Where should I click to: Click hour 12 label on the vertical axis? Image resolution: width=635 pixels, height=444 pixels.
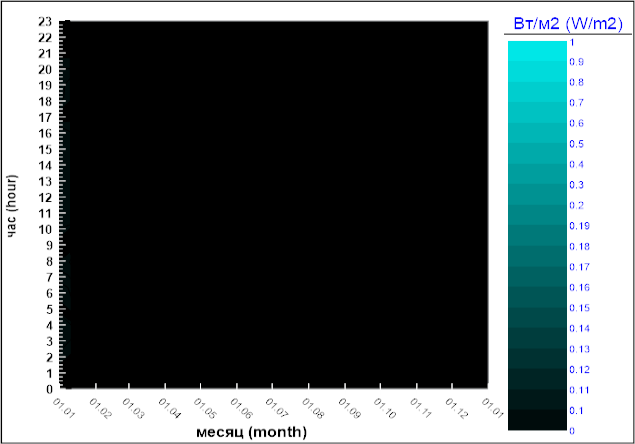tap(45, 197)
